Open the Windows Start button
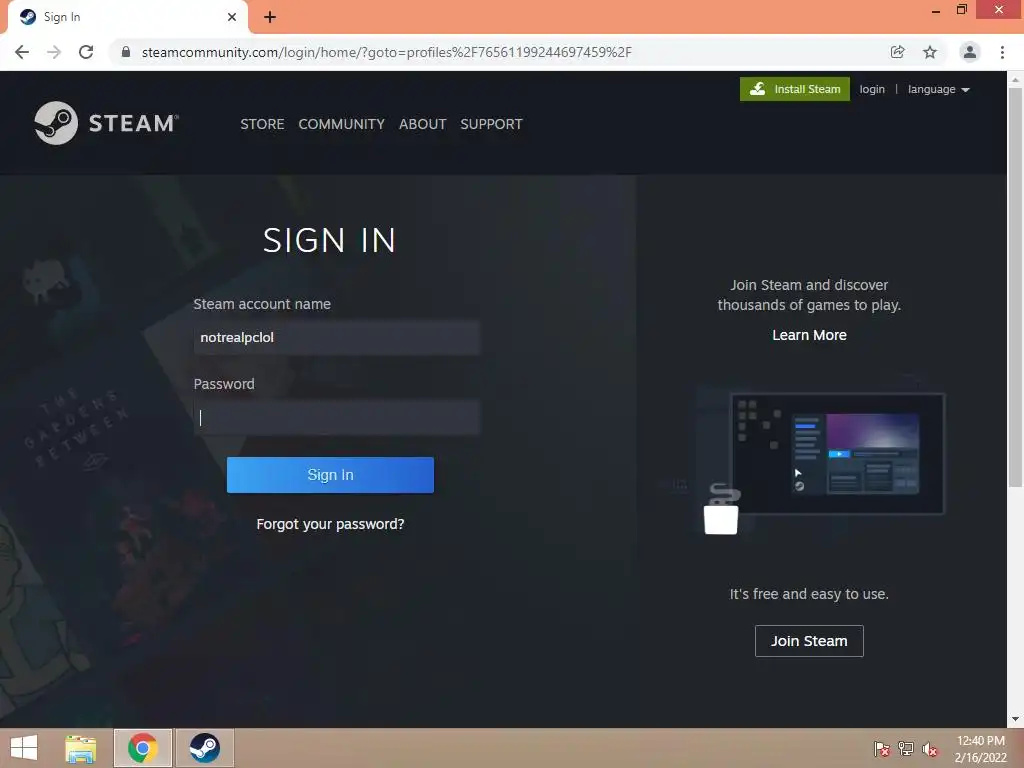 pyautogui.click(x=24, y=748)
